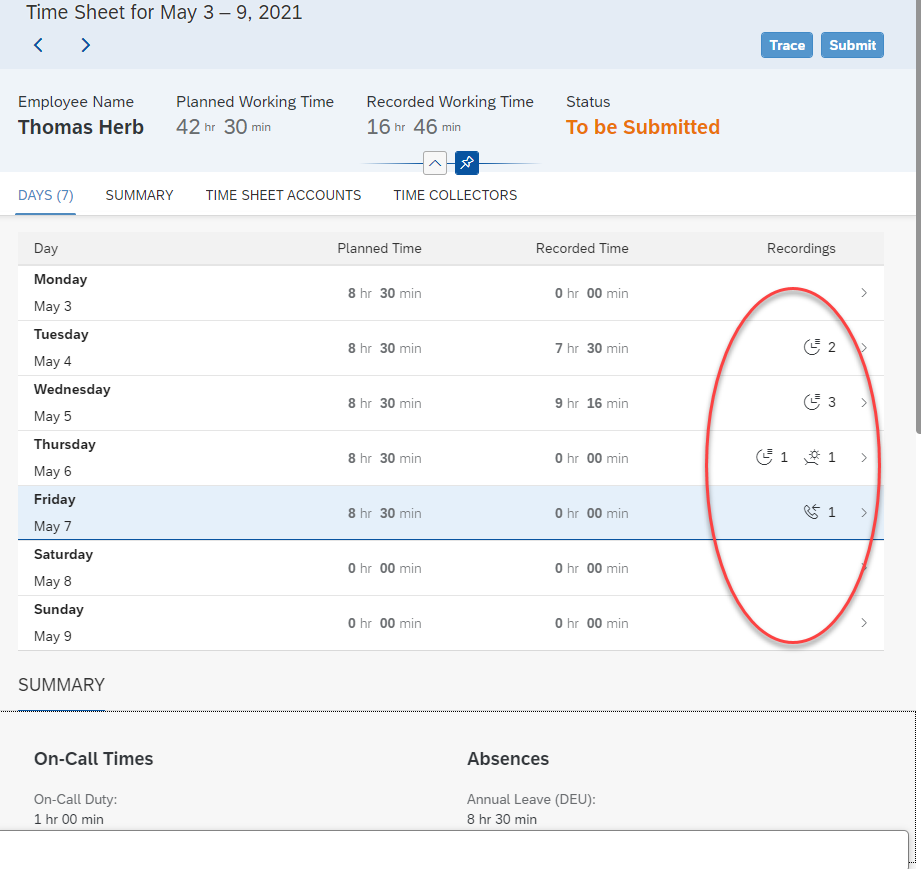Screen dimensions: 921x869
Task: Click the Recordings column header
Action: point(801,249)
